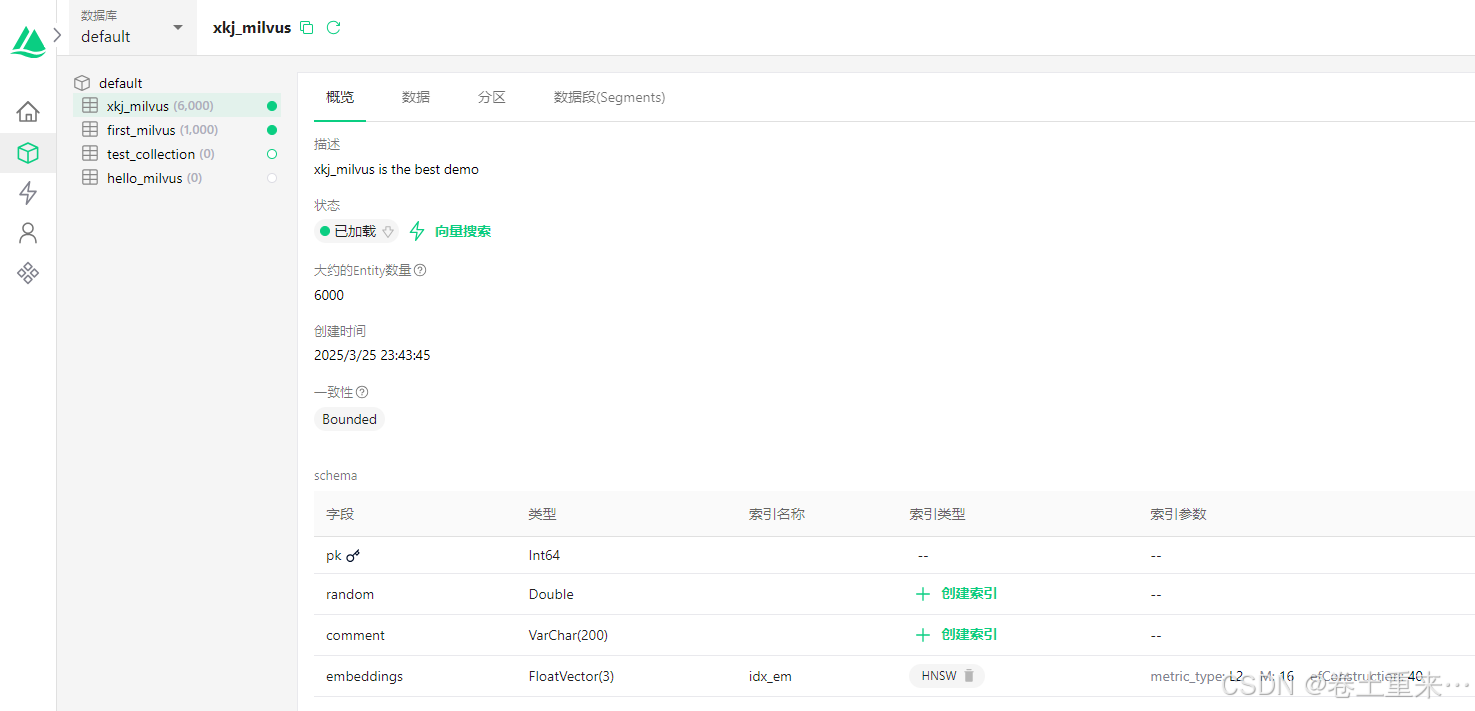Click the 索引类型 column header
The image size is (1475, 711).
937,514
